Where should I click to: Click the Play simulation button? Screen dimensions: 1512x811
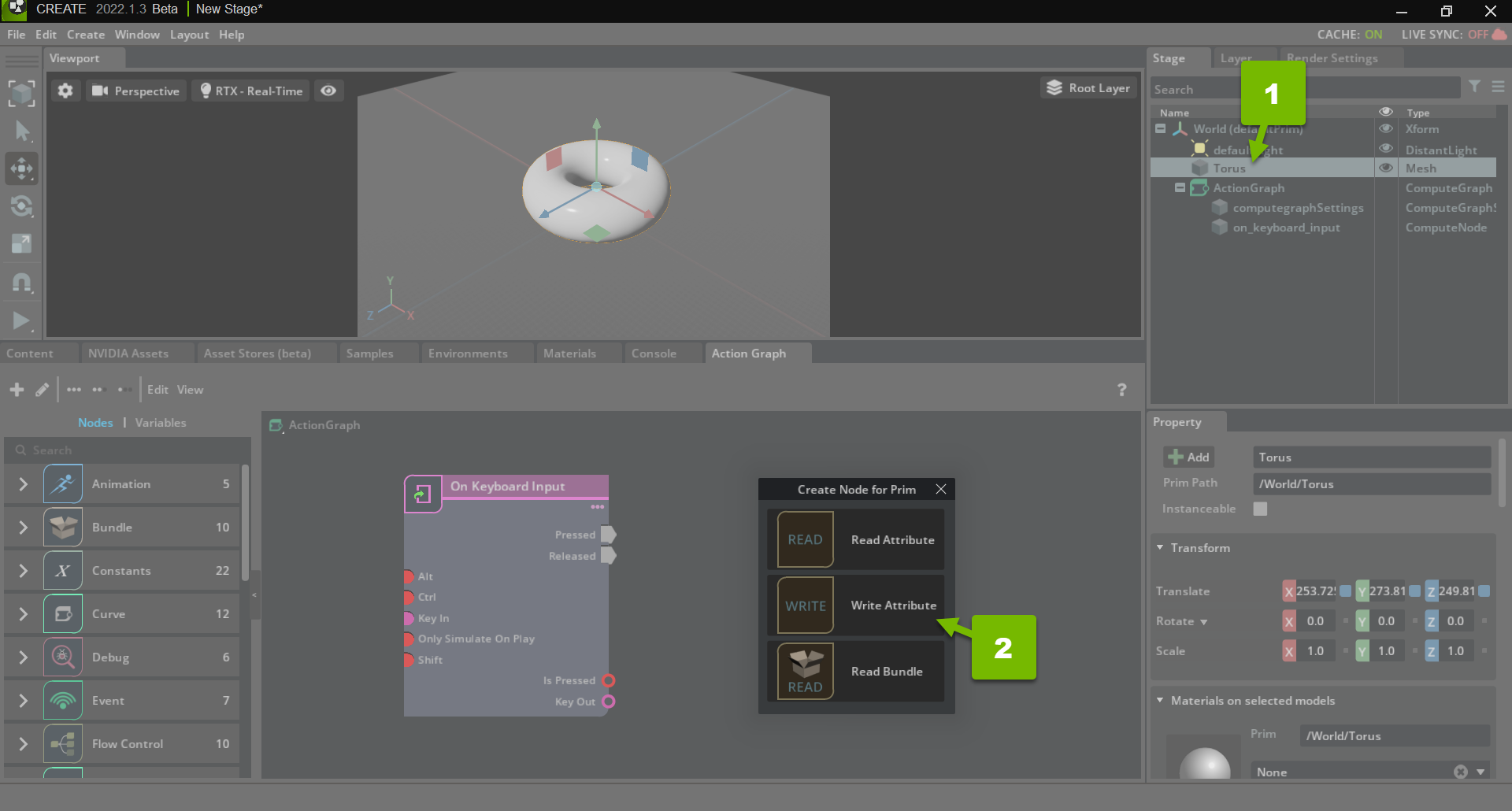click(22, 320)
